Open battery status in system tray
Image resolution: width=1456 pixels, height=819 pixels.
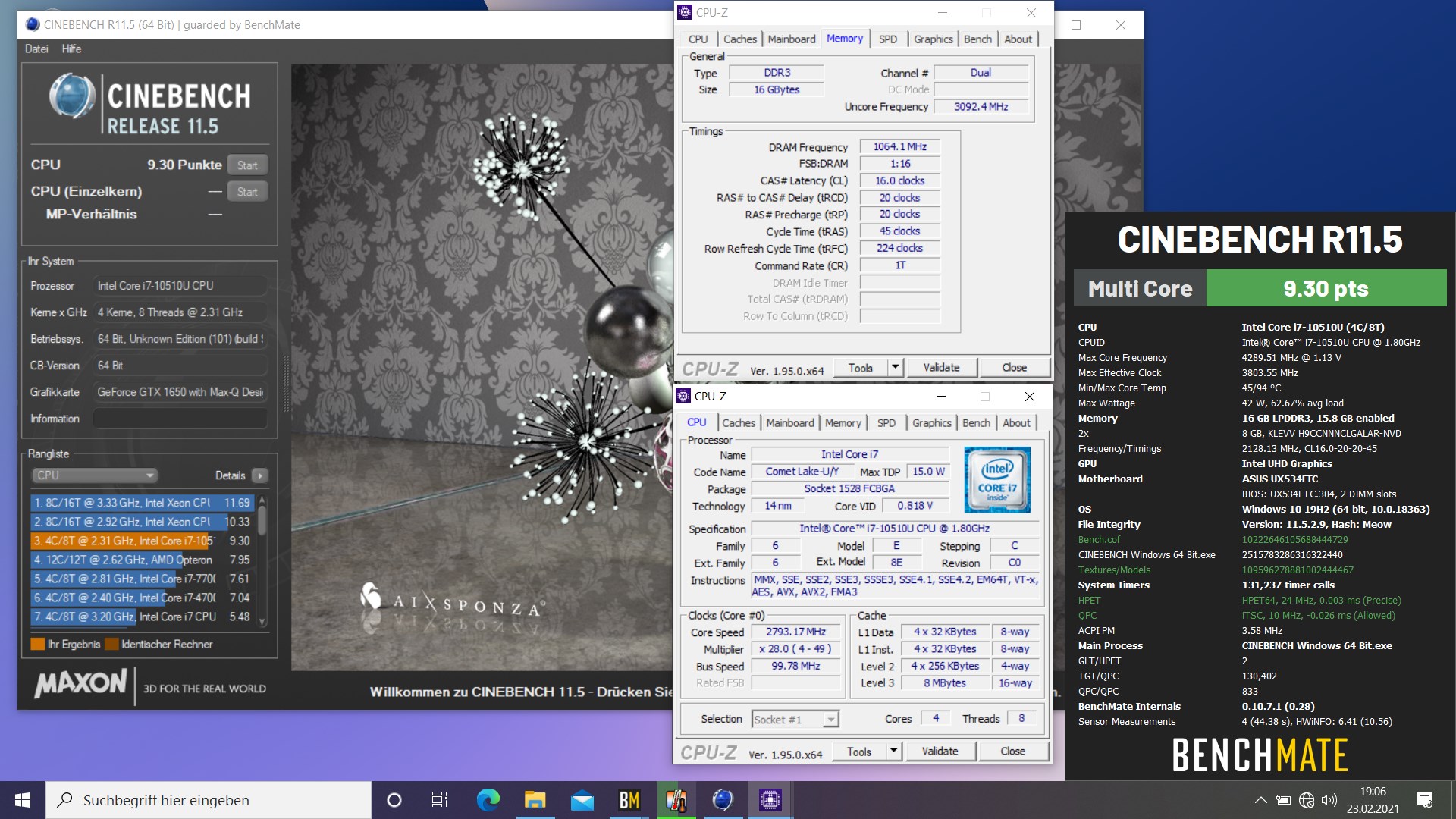(x=1283, y=800)
